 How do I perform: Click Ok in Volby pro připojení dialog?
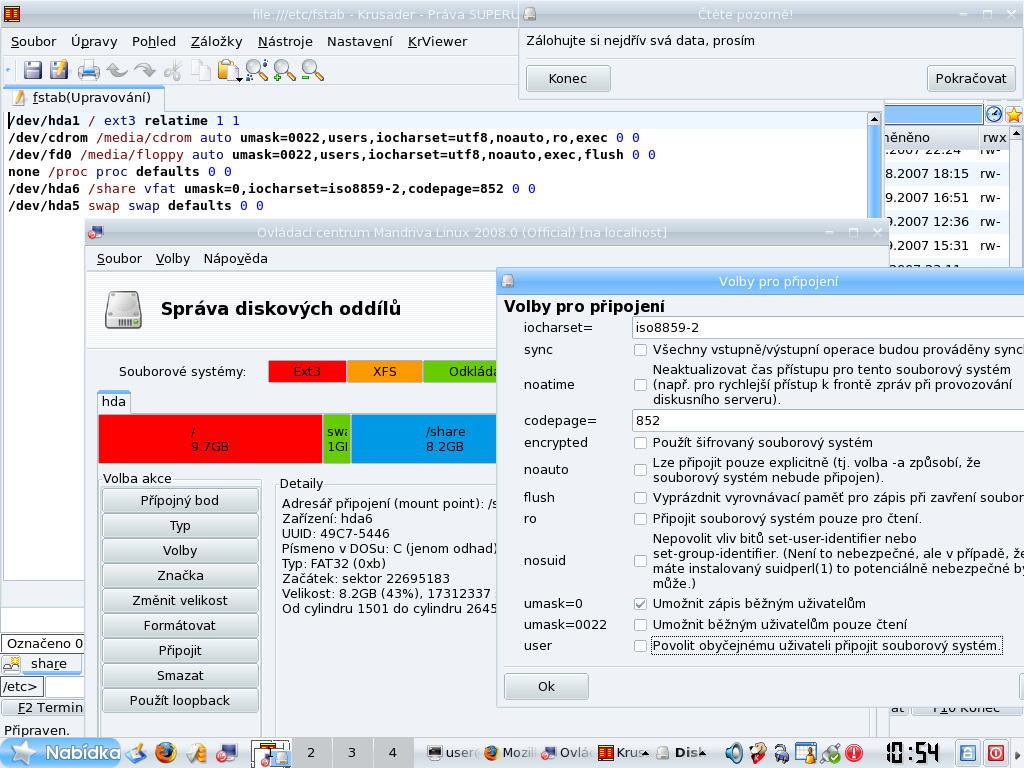click(x=546, y=686)
